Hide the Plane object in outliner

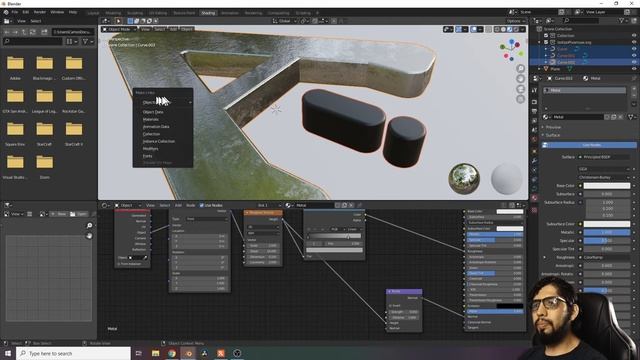click(634, 69)
